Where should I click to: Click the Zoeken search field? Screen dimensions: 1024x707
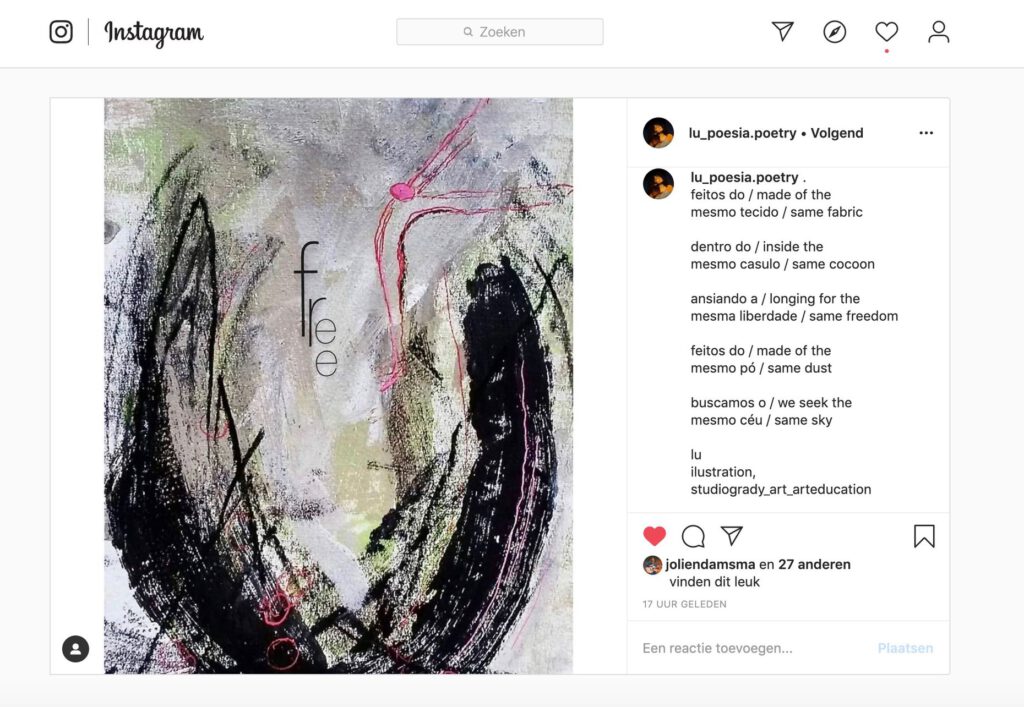tap(500, 31)
